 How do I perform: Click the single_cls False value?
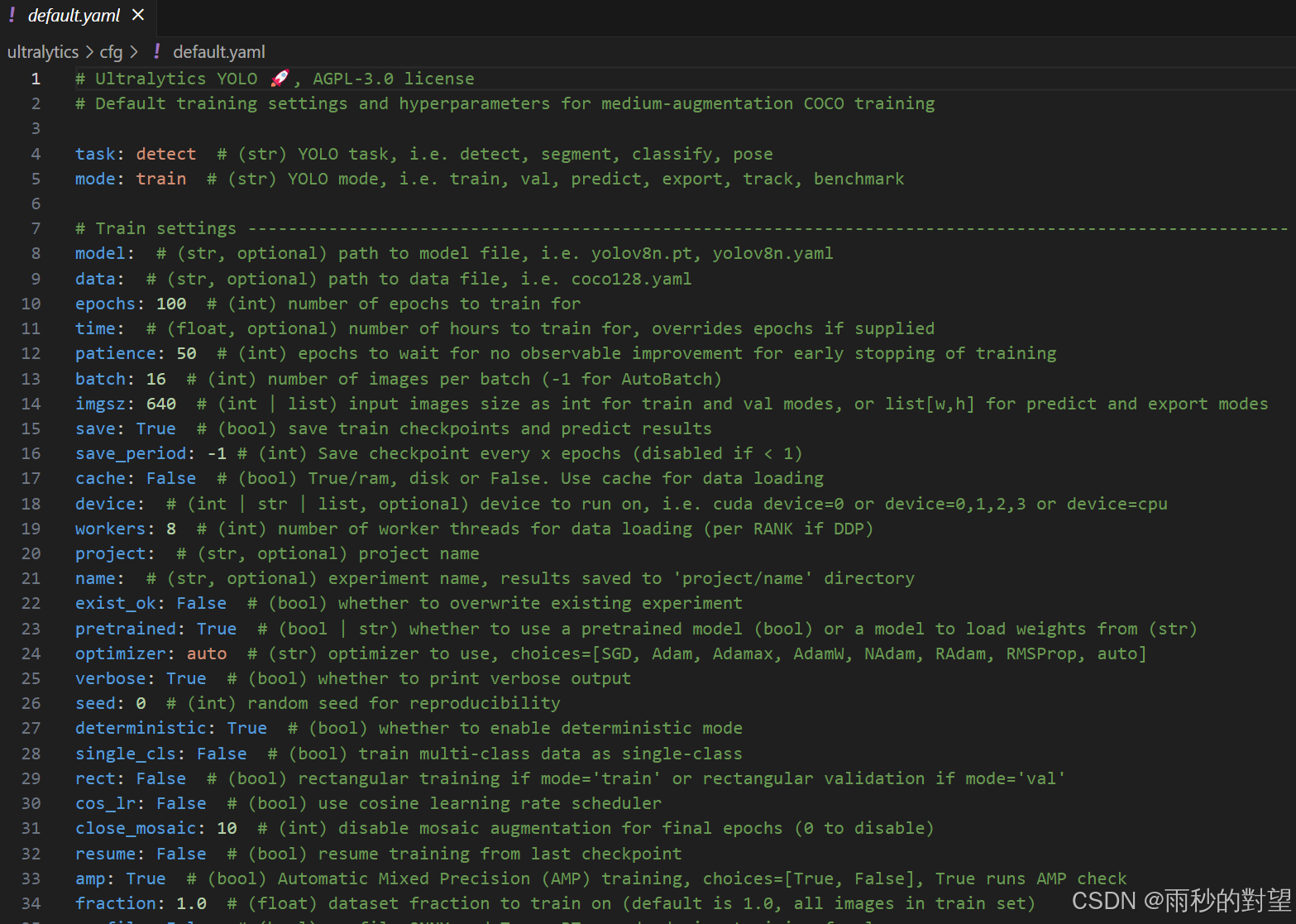point(222,754)
